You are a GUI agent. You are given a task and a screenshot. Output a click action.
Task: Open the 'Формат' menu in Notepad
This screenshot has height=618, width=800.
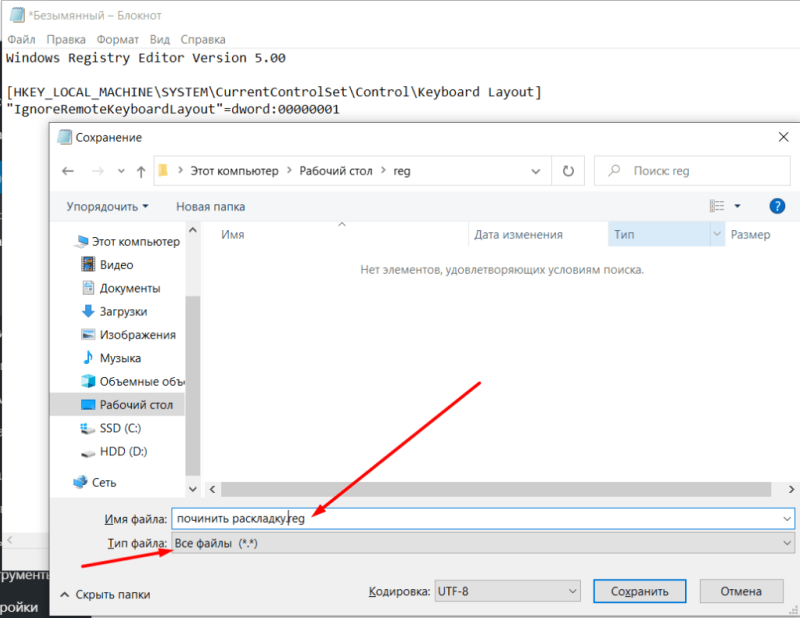coord(118,39)
